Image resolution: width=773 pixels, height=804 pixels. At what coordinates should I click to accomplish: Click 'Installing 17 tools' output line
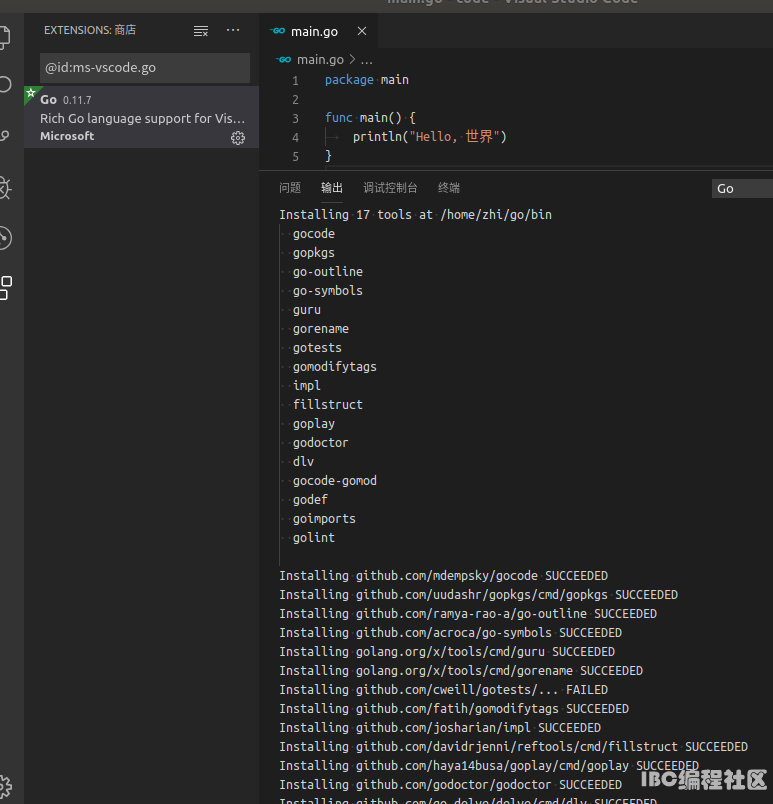coord(415,215)
